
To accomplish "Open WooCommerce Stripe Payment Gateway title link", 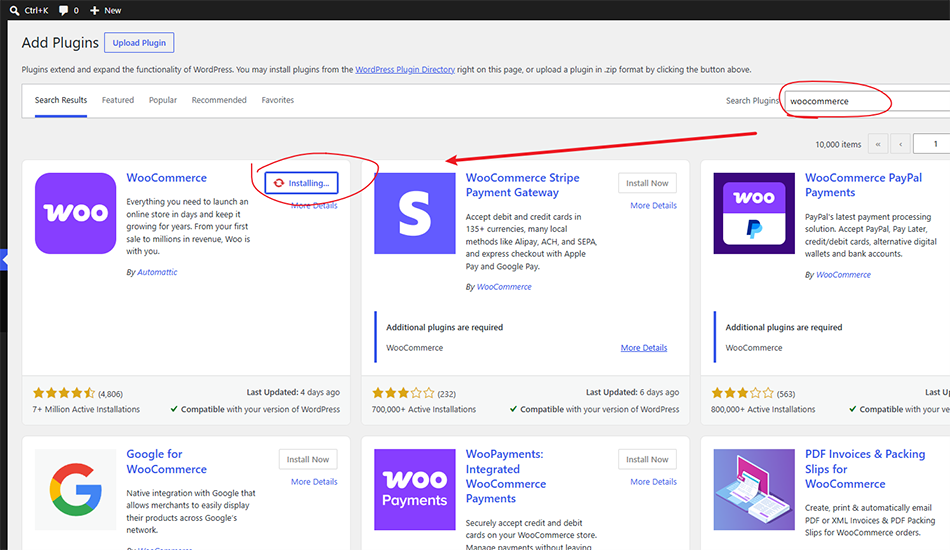I will [x=522, y=185].
